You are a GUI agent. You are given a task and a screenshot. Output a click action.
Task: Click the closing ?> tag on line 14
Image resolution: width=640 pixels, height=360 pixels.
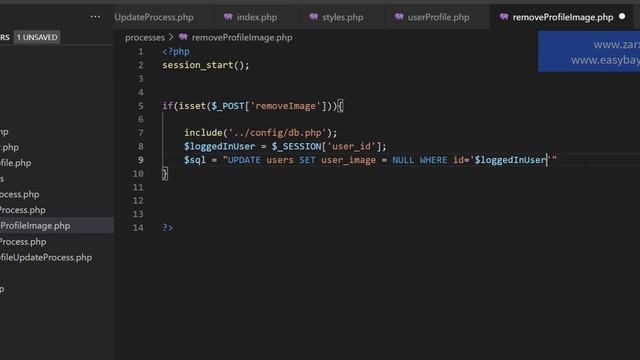(167, 228)
